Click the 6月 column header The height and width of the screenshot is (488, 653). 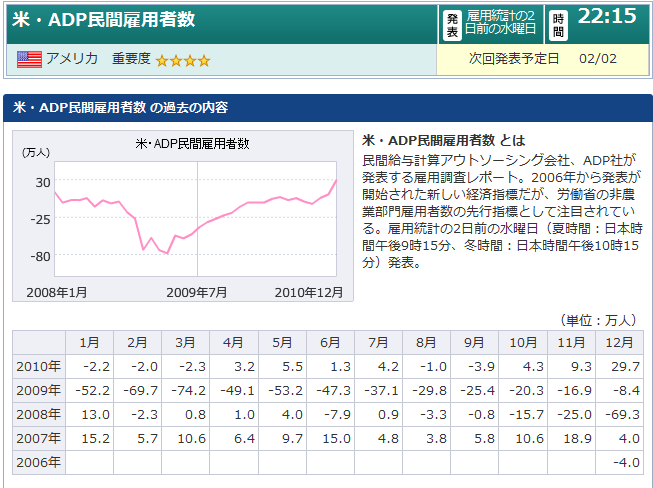click(x=330, y=343)
